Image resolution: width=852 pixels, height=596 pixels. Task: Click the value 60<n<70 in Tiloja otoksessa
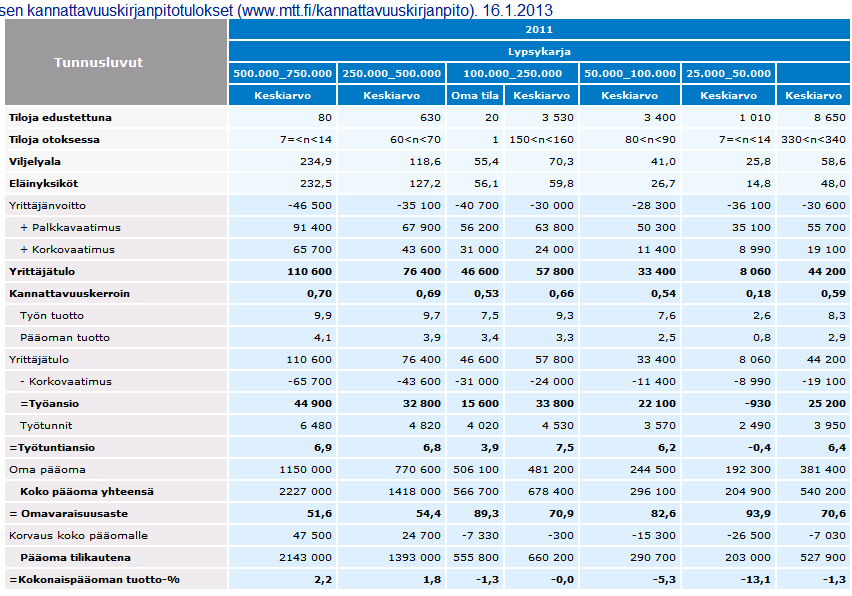[x=415, y=140]
